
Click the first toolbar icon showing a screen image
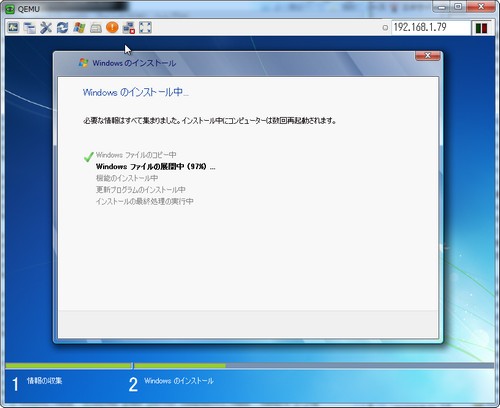13,27
